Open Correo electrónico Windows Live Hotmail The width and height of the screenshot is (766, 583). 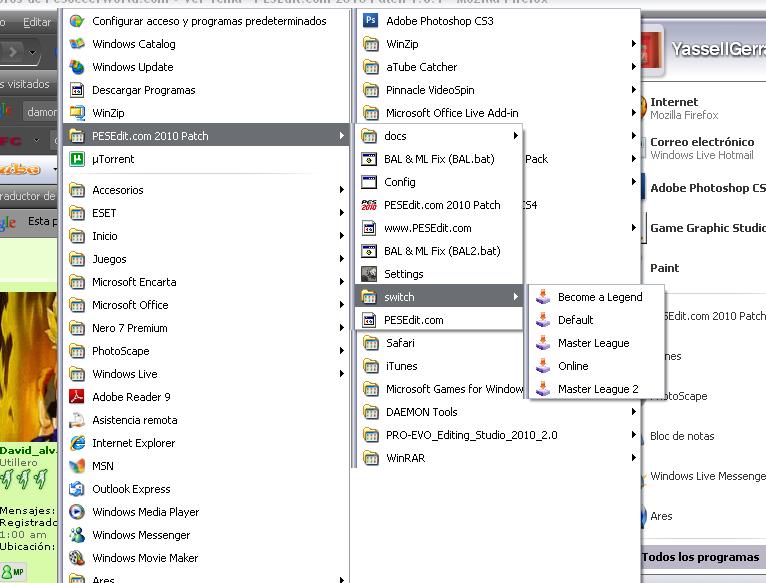703,148
